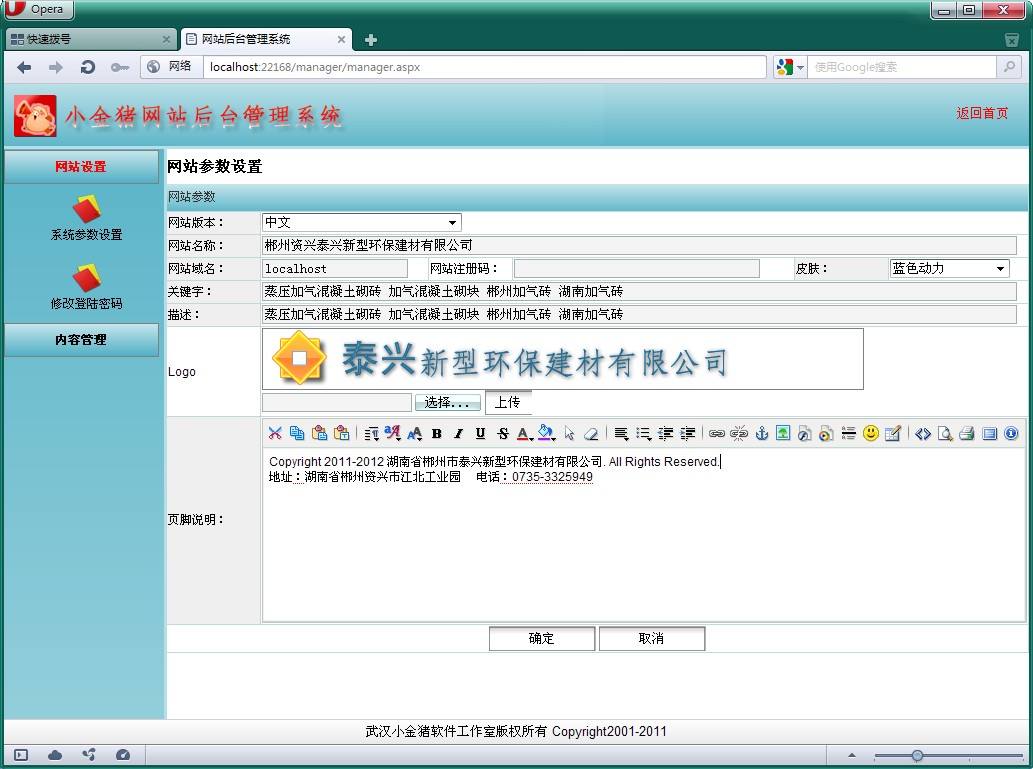Viewport: 1033px width, 769px height.
Task: Click the password key wand icon
Action: pos(119,67)
